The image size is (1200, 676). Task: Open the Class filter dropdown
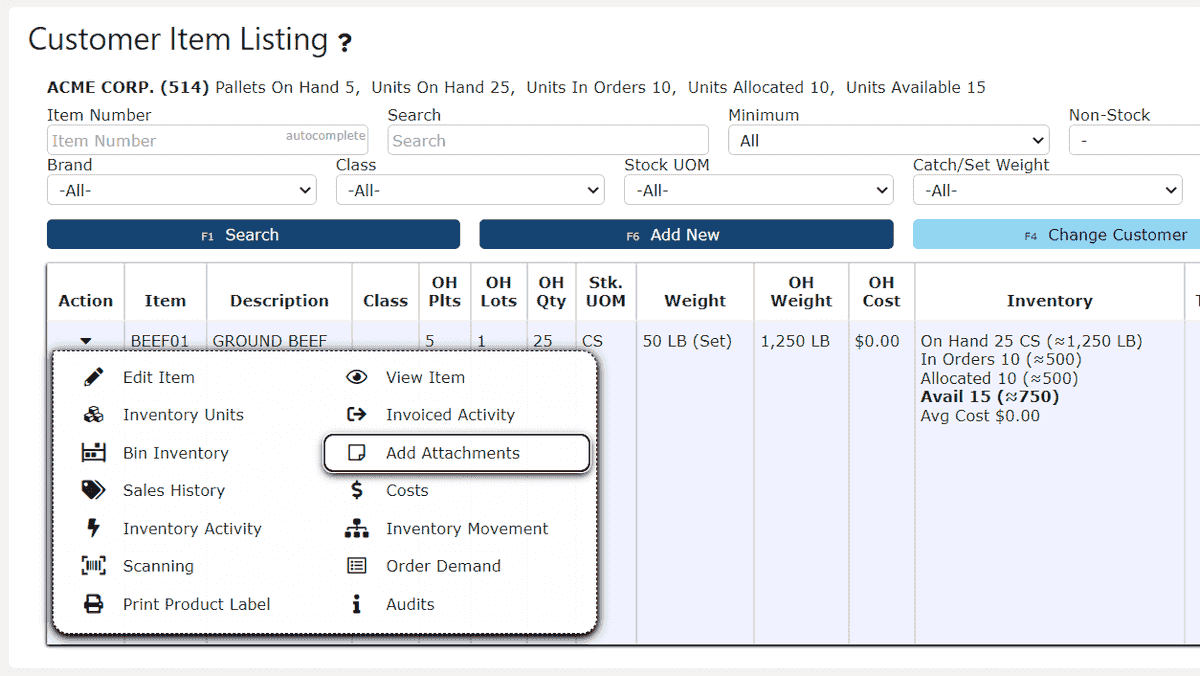[x=470, y=190]
